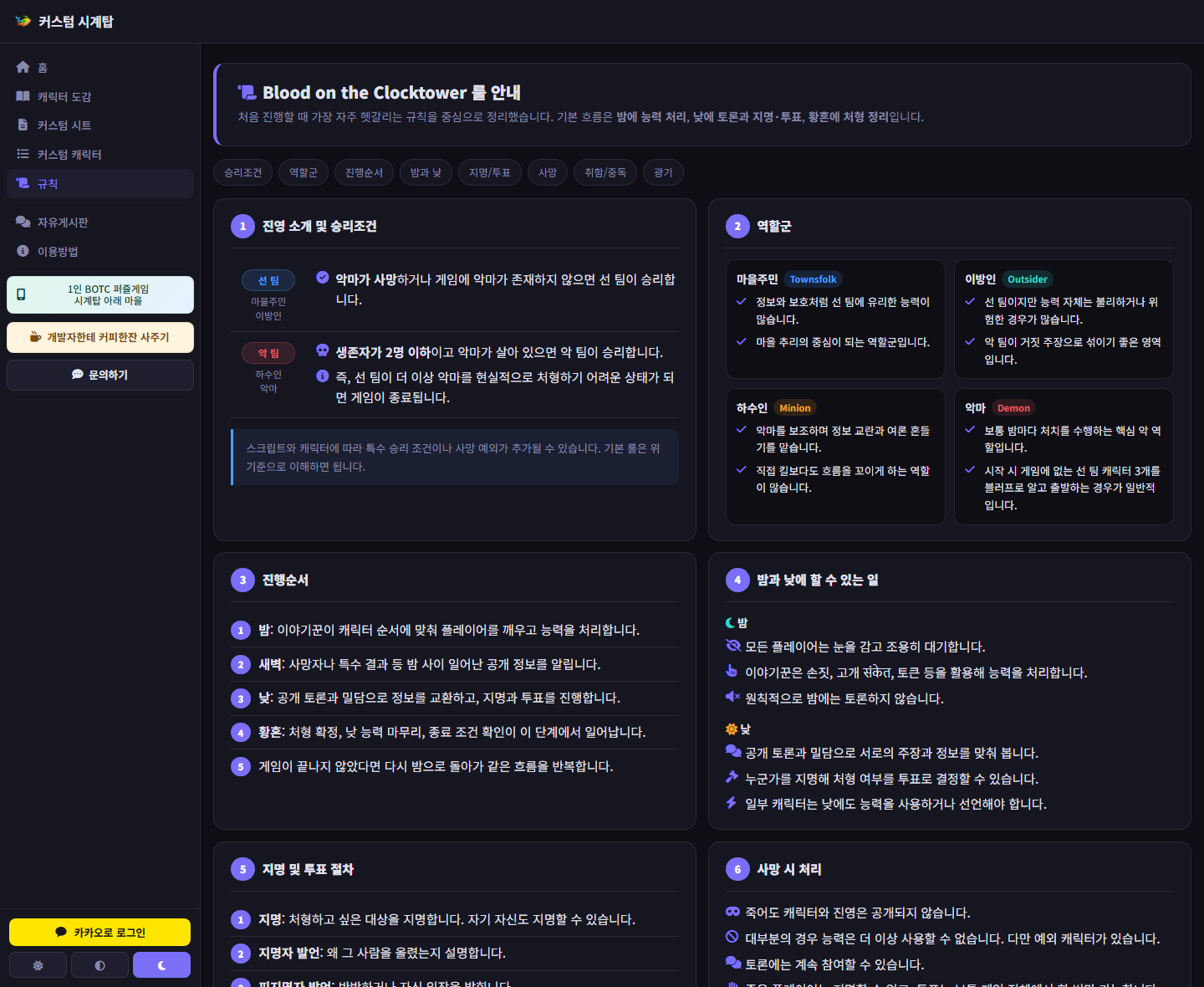
Task: Jump to 역할군 section chip
Action: tap(304, 172)
